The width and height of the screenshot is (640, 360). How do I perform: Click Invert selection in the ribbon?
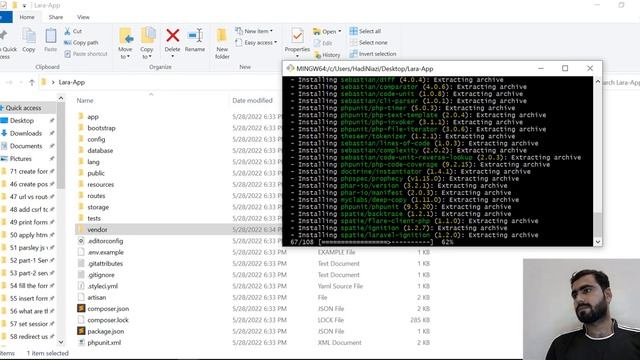[373, 54]
